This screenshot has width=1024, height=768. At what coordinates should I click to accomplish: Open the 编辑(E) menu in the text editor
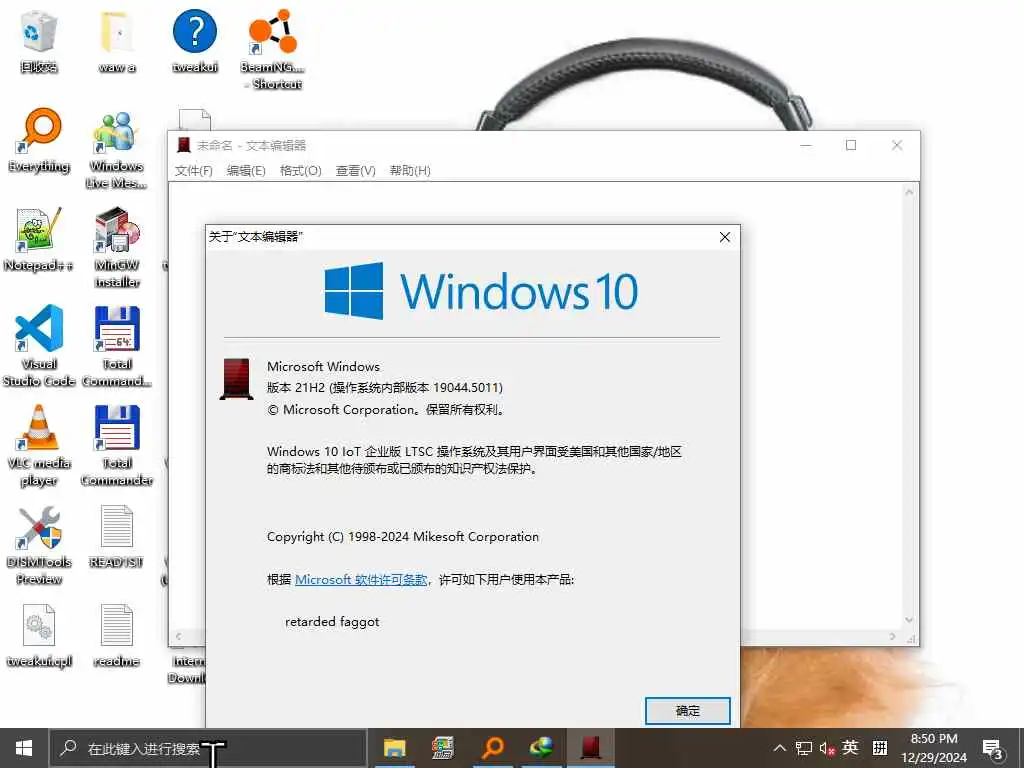246,170
